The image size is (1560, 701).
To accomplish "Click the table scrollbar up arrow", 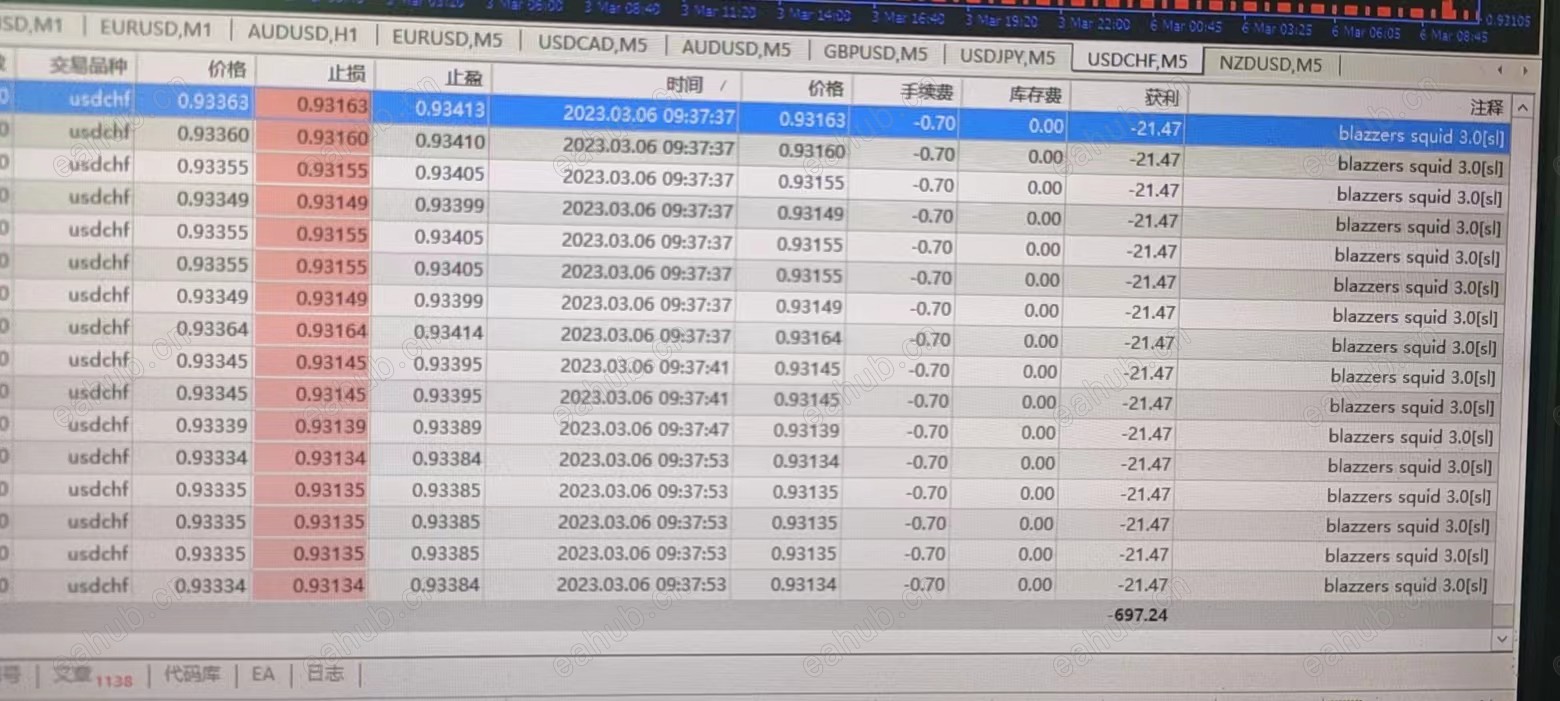I will pyautogui.click(x=1522, y=107).
